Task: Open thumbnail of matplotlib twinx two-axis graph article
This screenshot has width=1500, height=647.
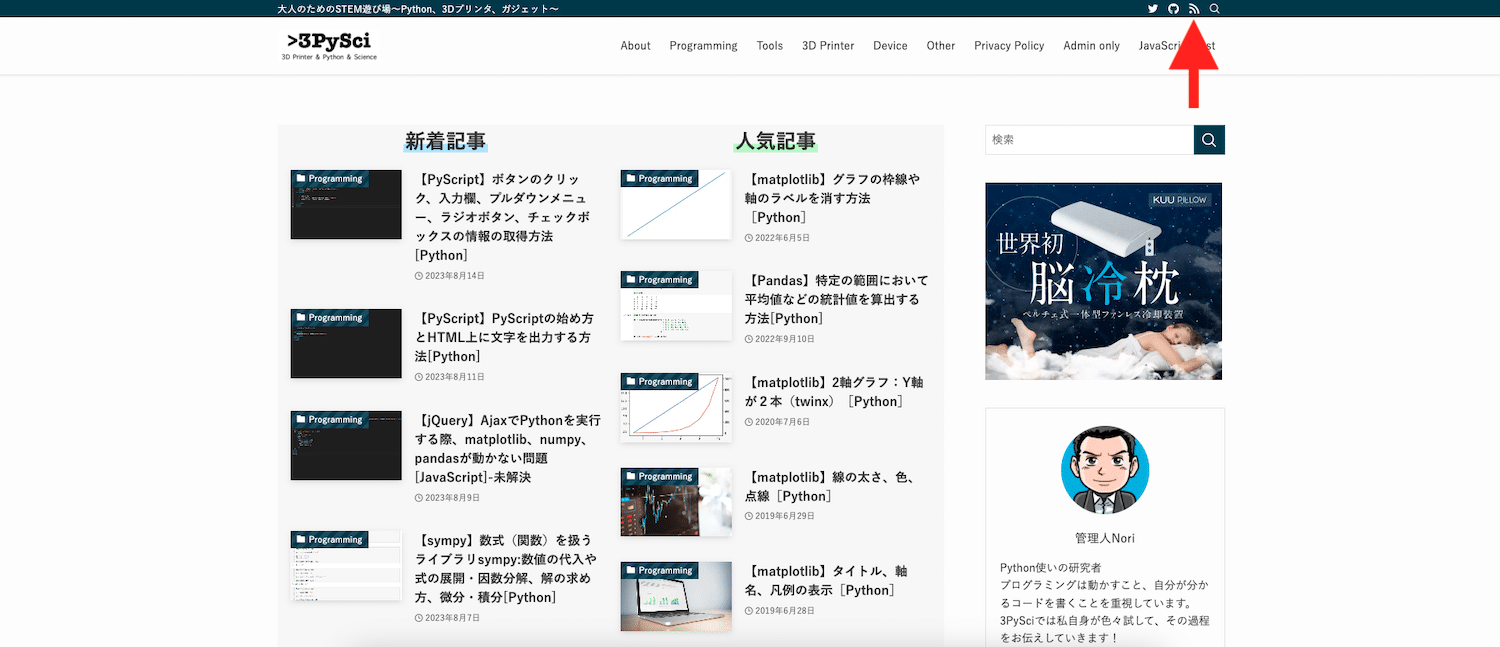Action: 676,408
